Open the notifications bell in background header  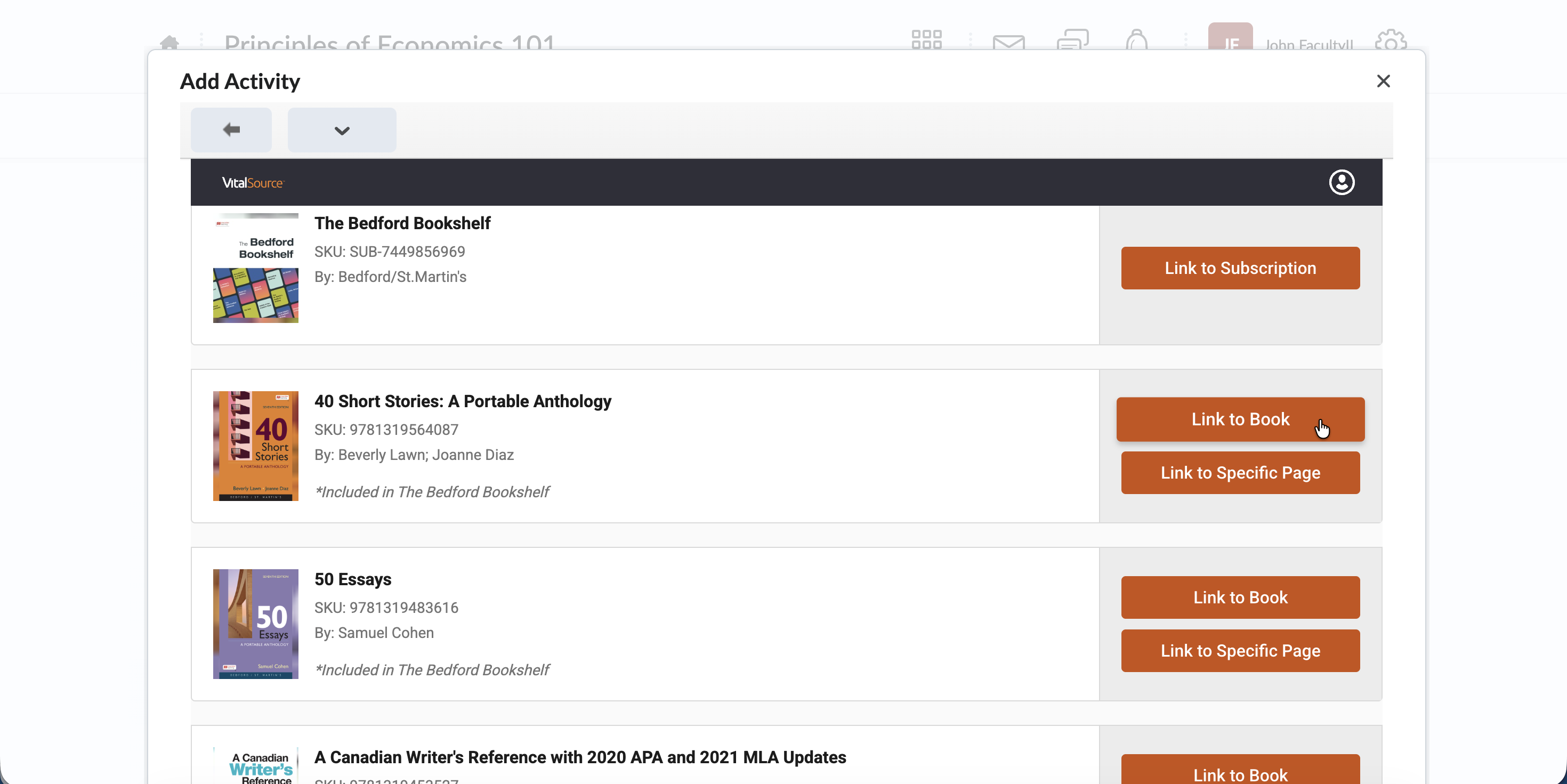point(1136,39)
